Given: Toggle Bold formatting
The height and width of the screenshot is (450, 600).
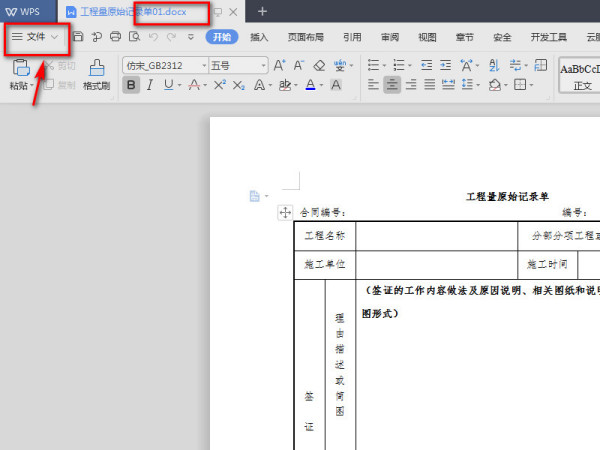Looking at the screenshot, I should (x=131, y=85).
